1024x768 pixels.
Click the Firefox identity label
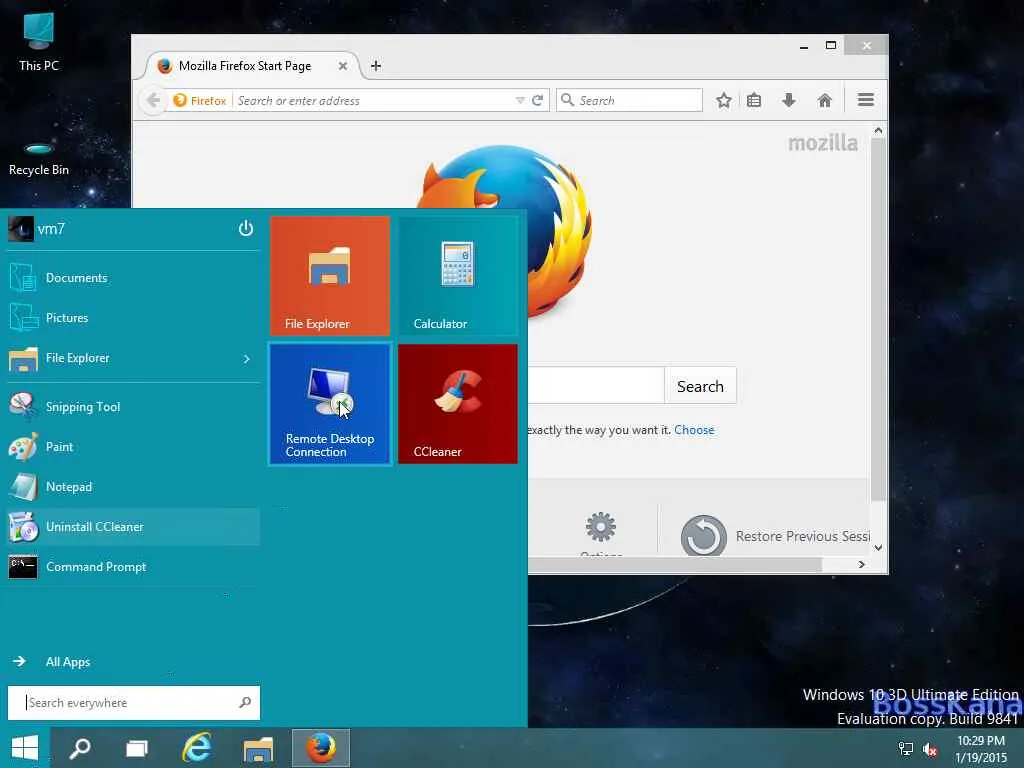pos(200,101)
